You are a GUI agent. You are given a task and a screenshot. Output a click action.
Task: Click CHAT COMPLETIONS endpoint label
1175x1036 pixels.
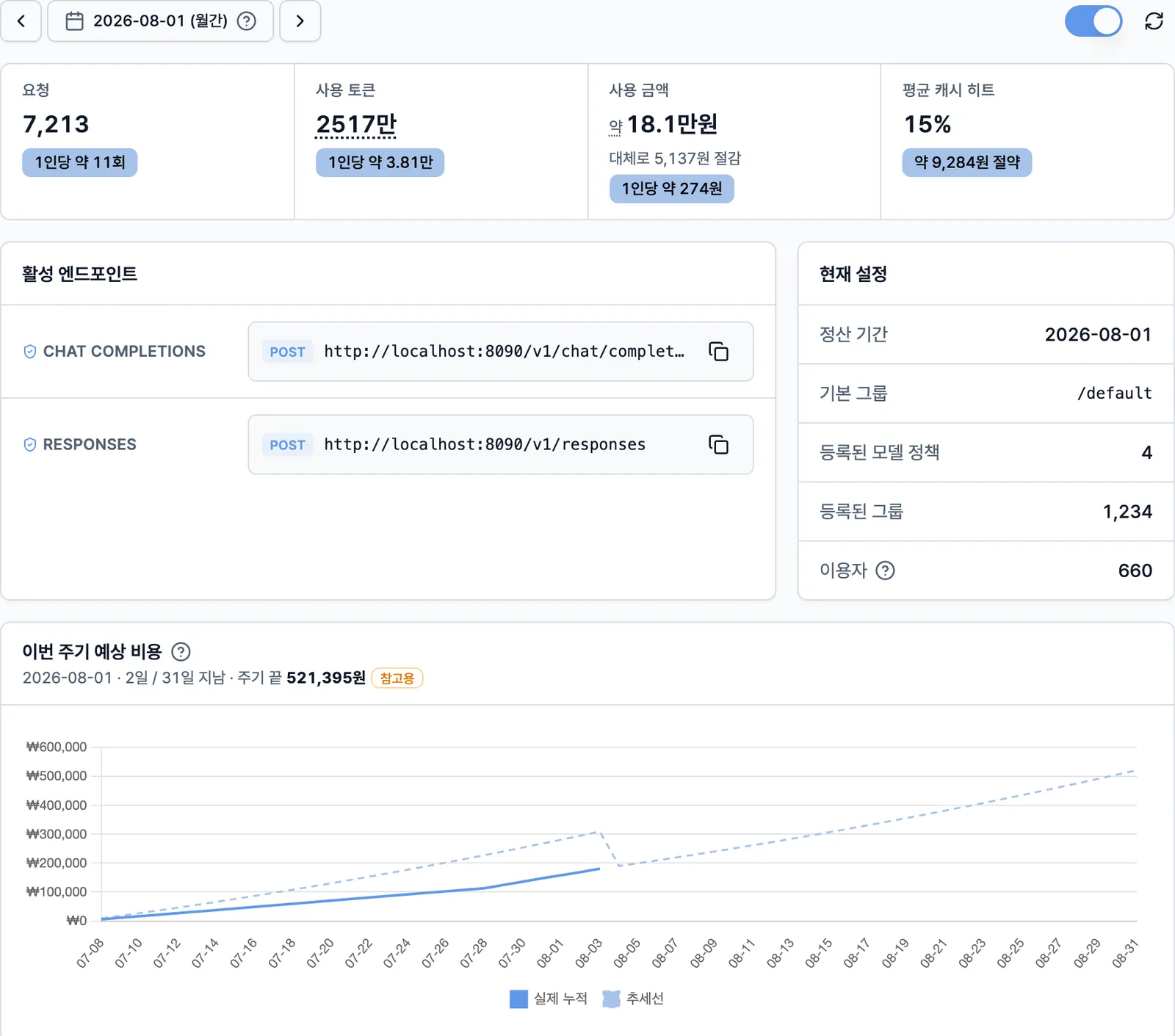(x=124, y=352)
